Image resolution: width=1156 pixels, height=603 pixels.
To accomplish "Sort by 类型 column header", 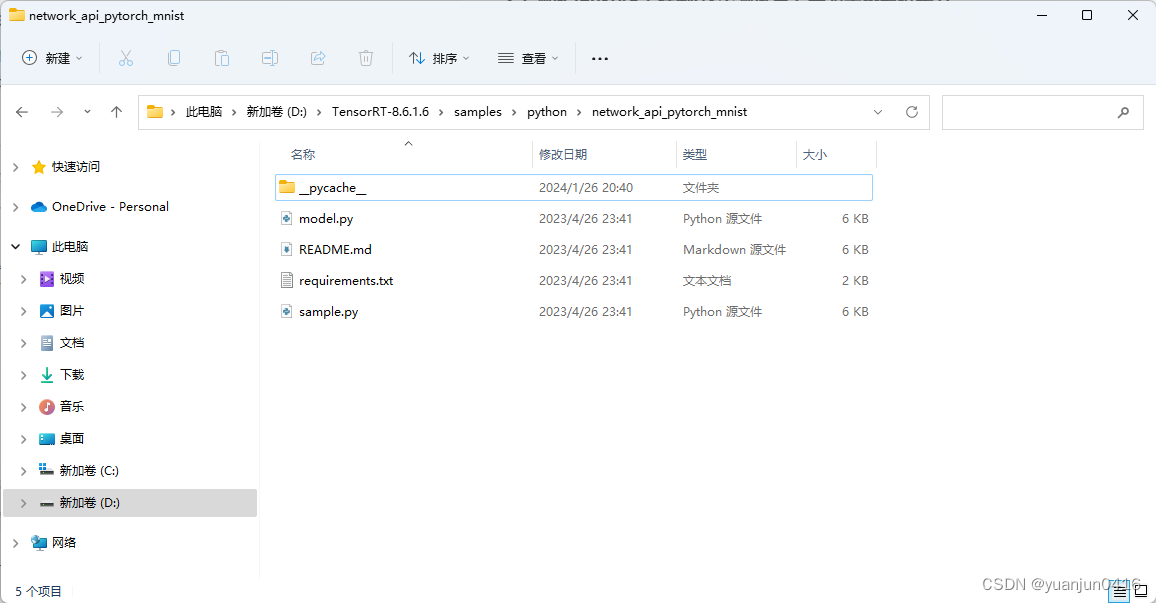I will tap(694, 155).
